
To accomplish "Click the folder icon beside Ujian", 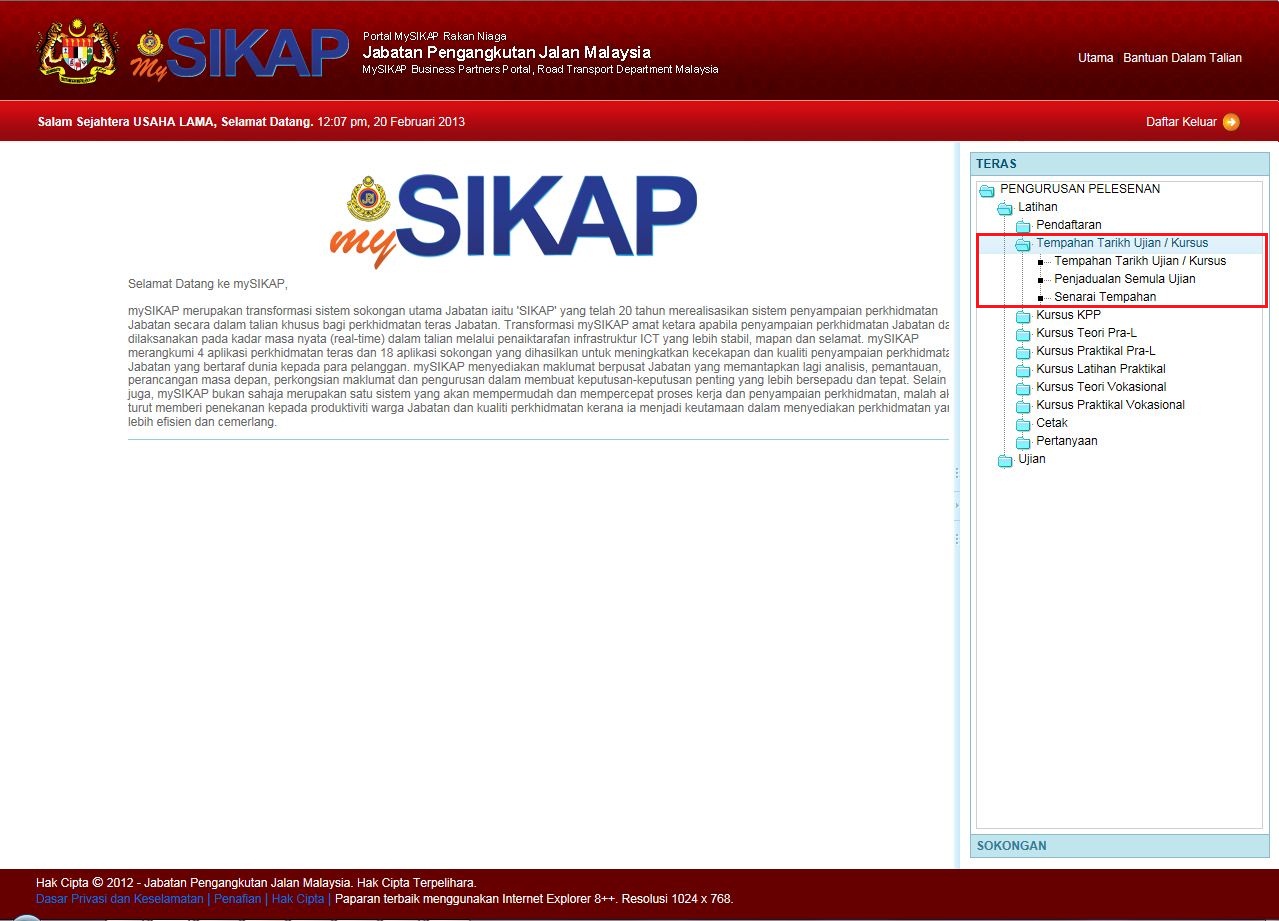I will (1005, 460).
